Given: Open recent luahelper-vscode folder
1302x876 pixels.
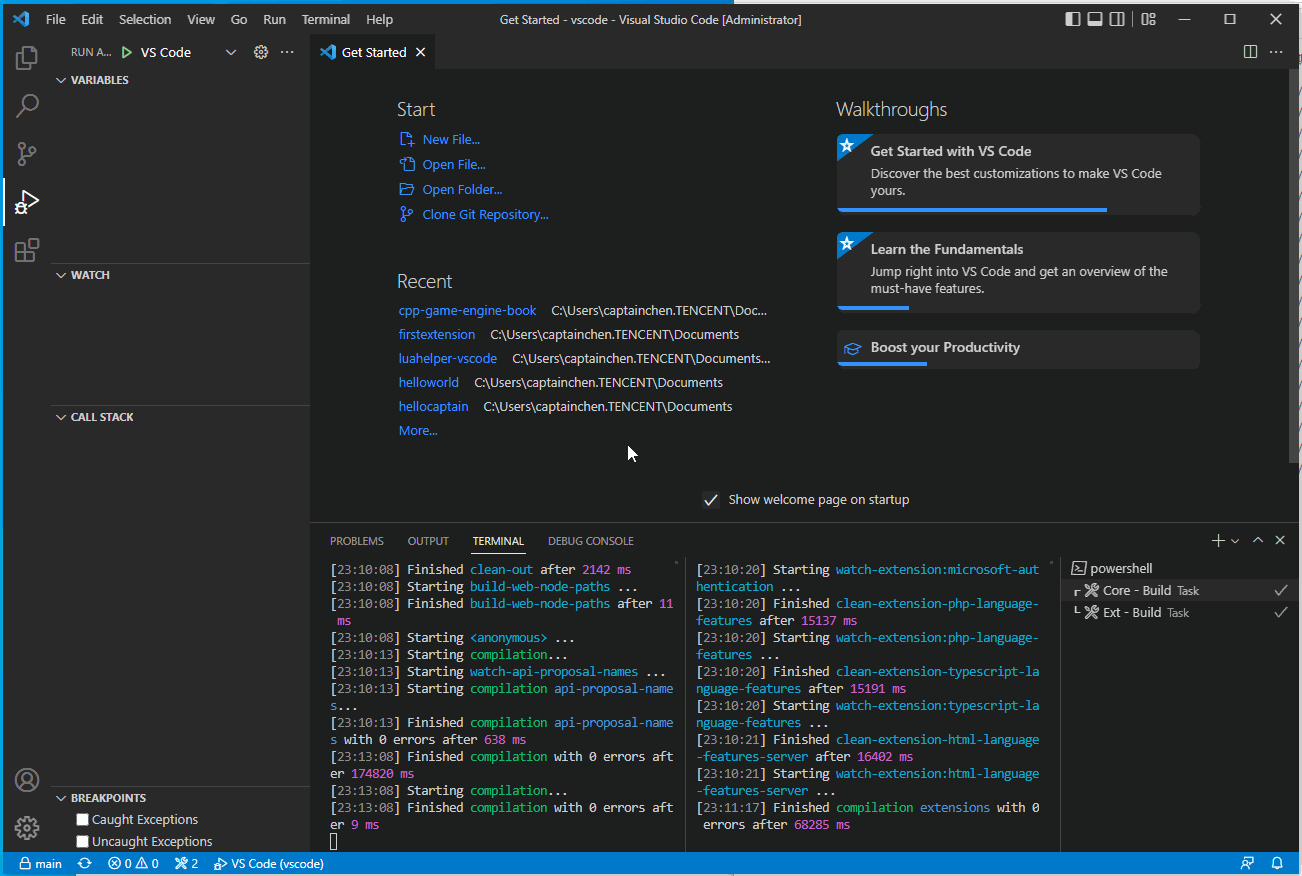Looking at the screenshot, I should 448,358.
